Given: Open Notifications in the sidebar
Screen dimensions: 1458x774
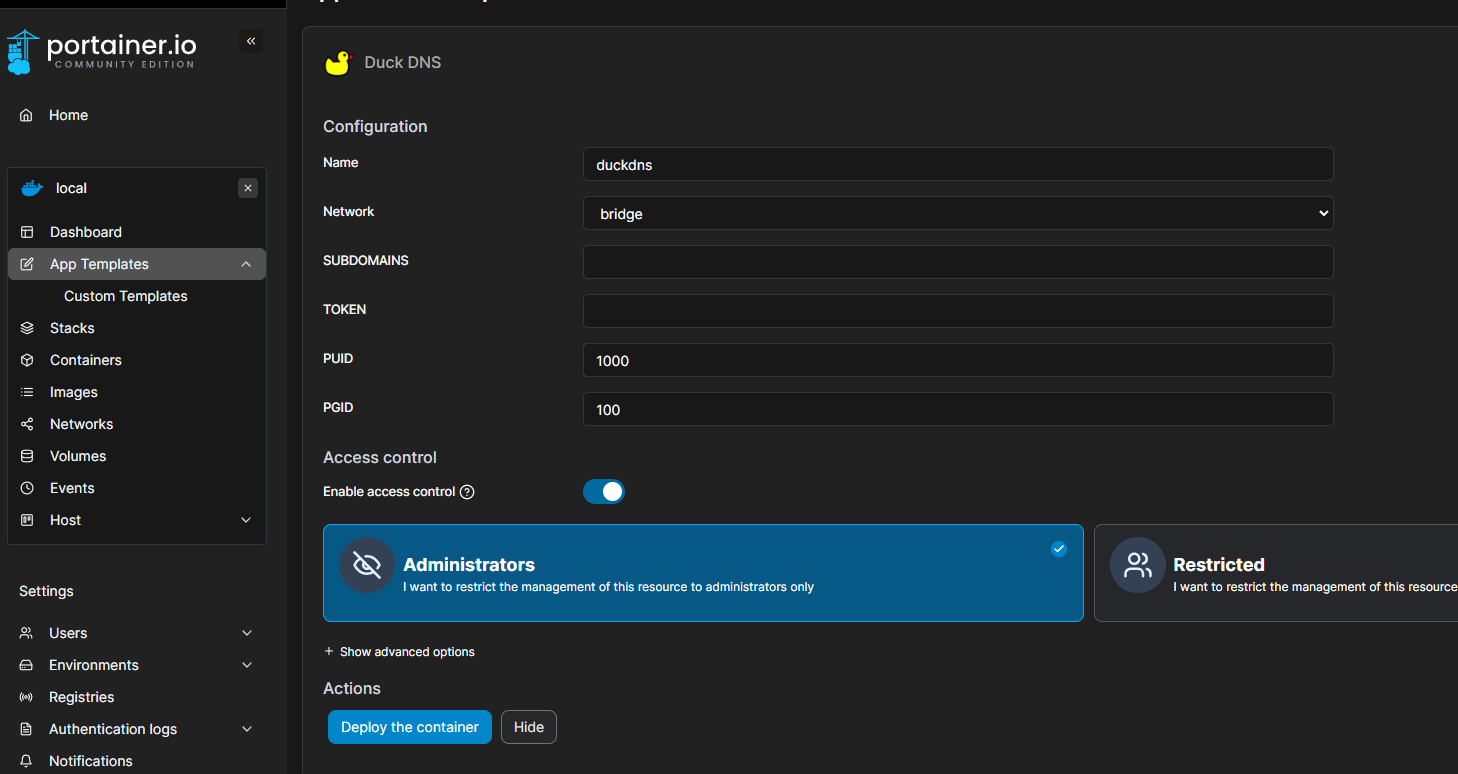Looking at the screenshot, I should pos(91,761).
